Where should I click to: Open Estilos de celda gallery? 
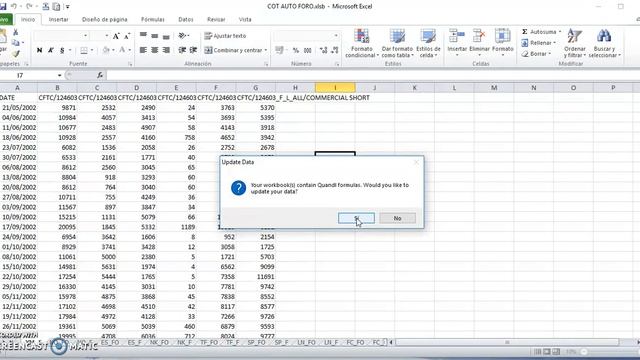click(428, 43)
